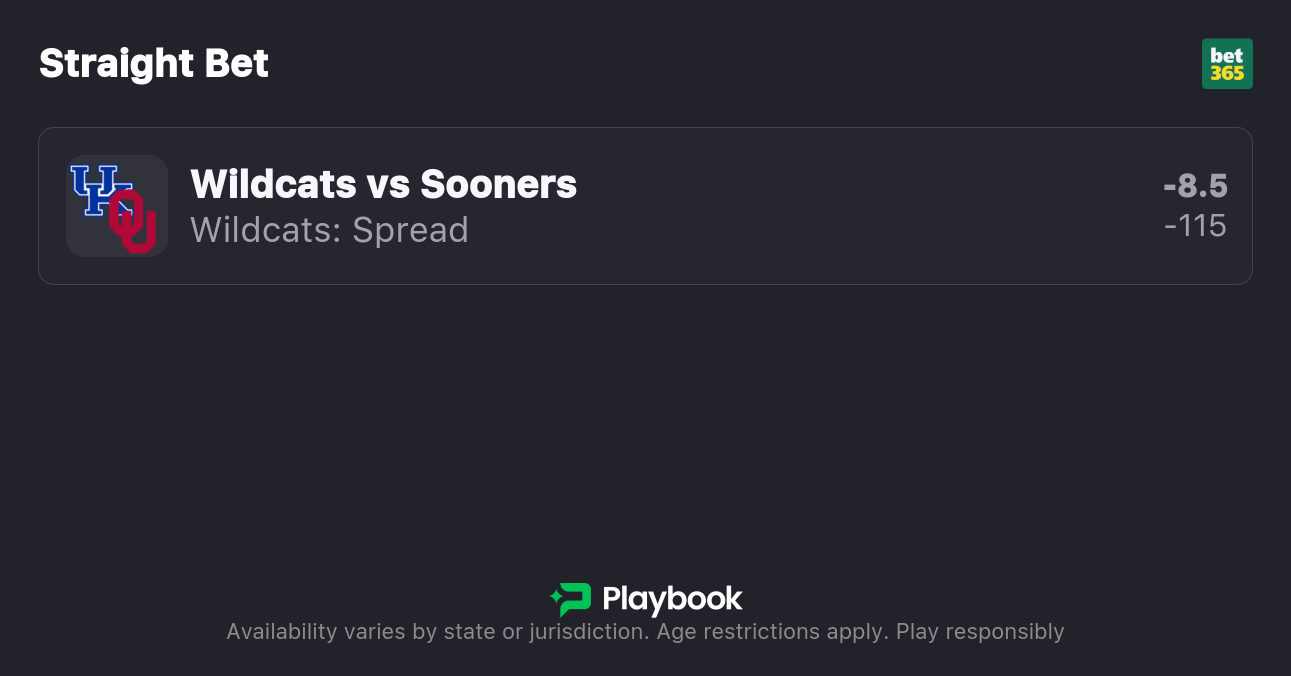Click the bet365 sportsbook logo
1291x676 pixels.
[x=1227, y=64]
